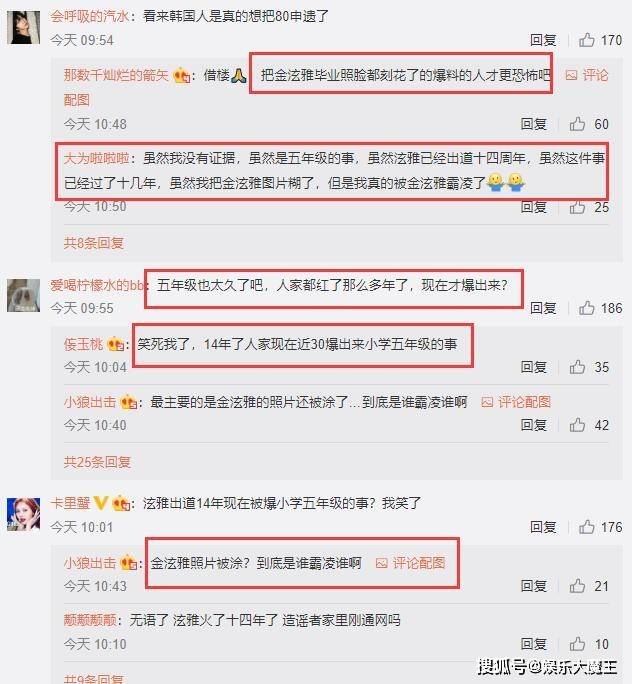Visit 小狼出击 profile in the 10:40 reply
Viewport: 632px width, 684px height.
click(x=90, y=402)
